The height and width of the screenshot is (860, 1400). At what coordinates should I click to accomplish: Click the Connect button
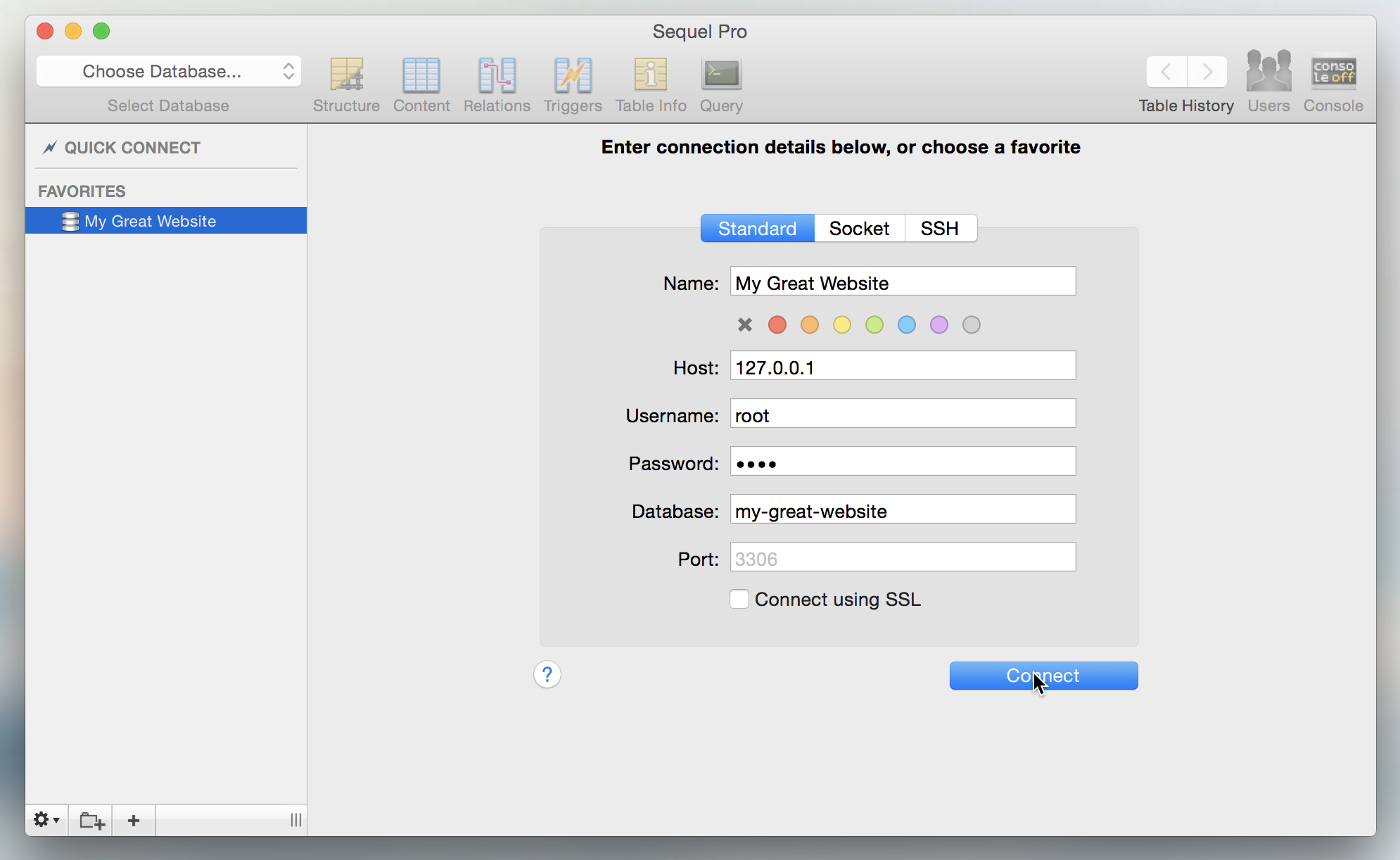pos(1043,676)
